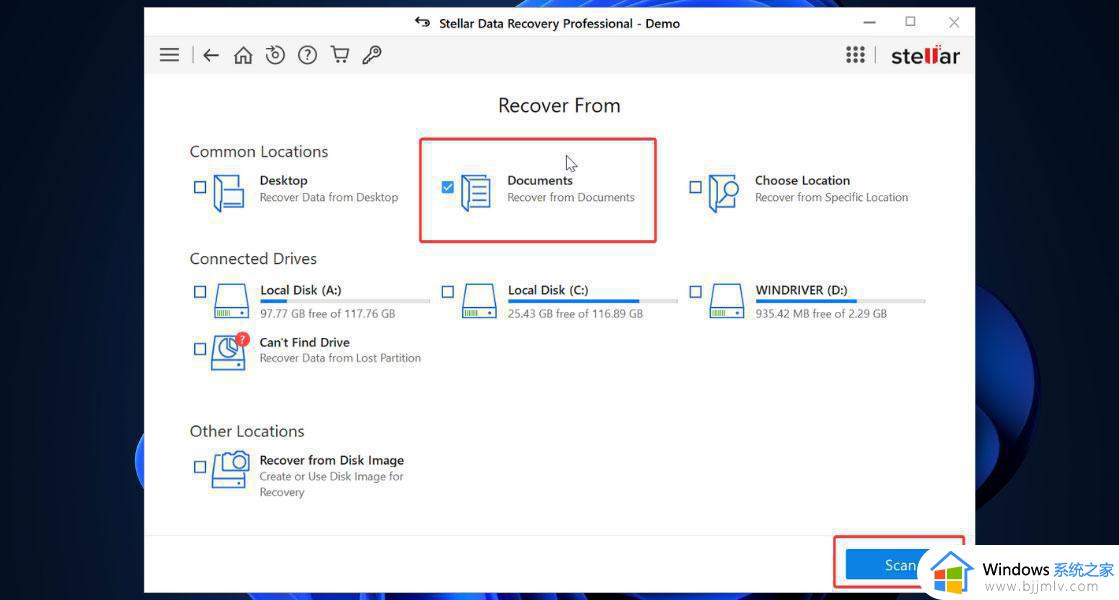Uncheck the Documents checkbox

447,187
